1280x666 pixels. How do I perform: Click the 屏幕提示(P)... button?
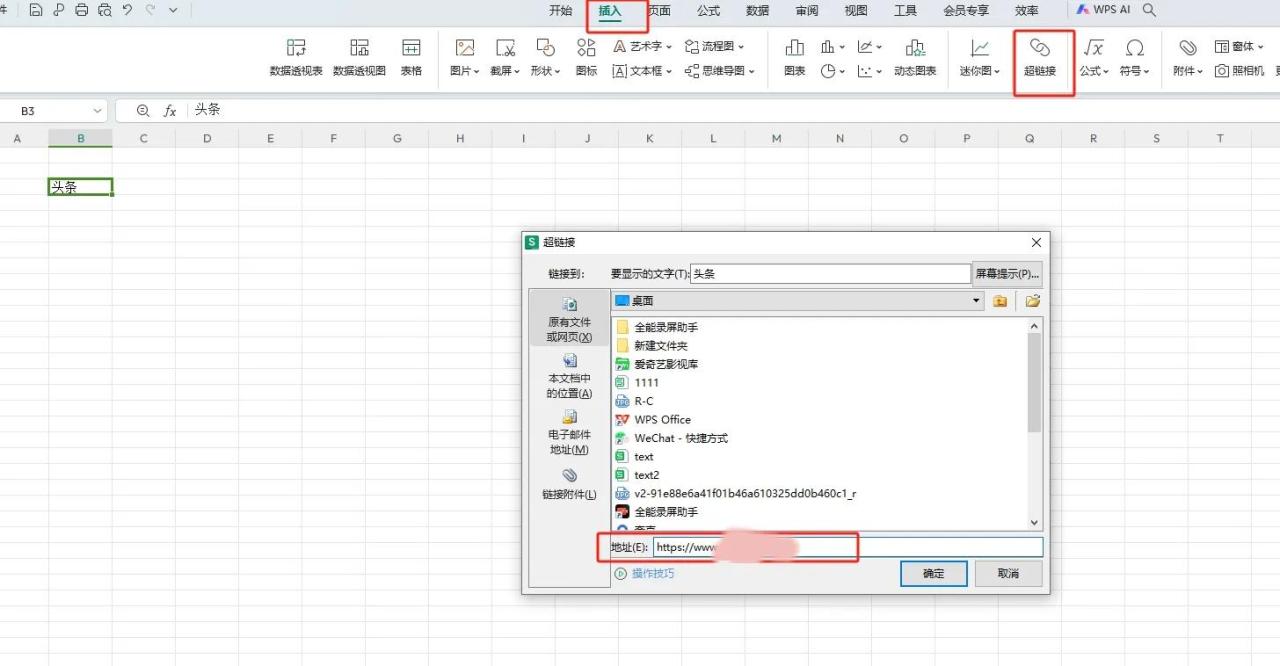(1008, 274)
